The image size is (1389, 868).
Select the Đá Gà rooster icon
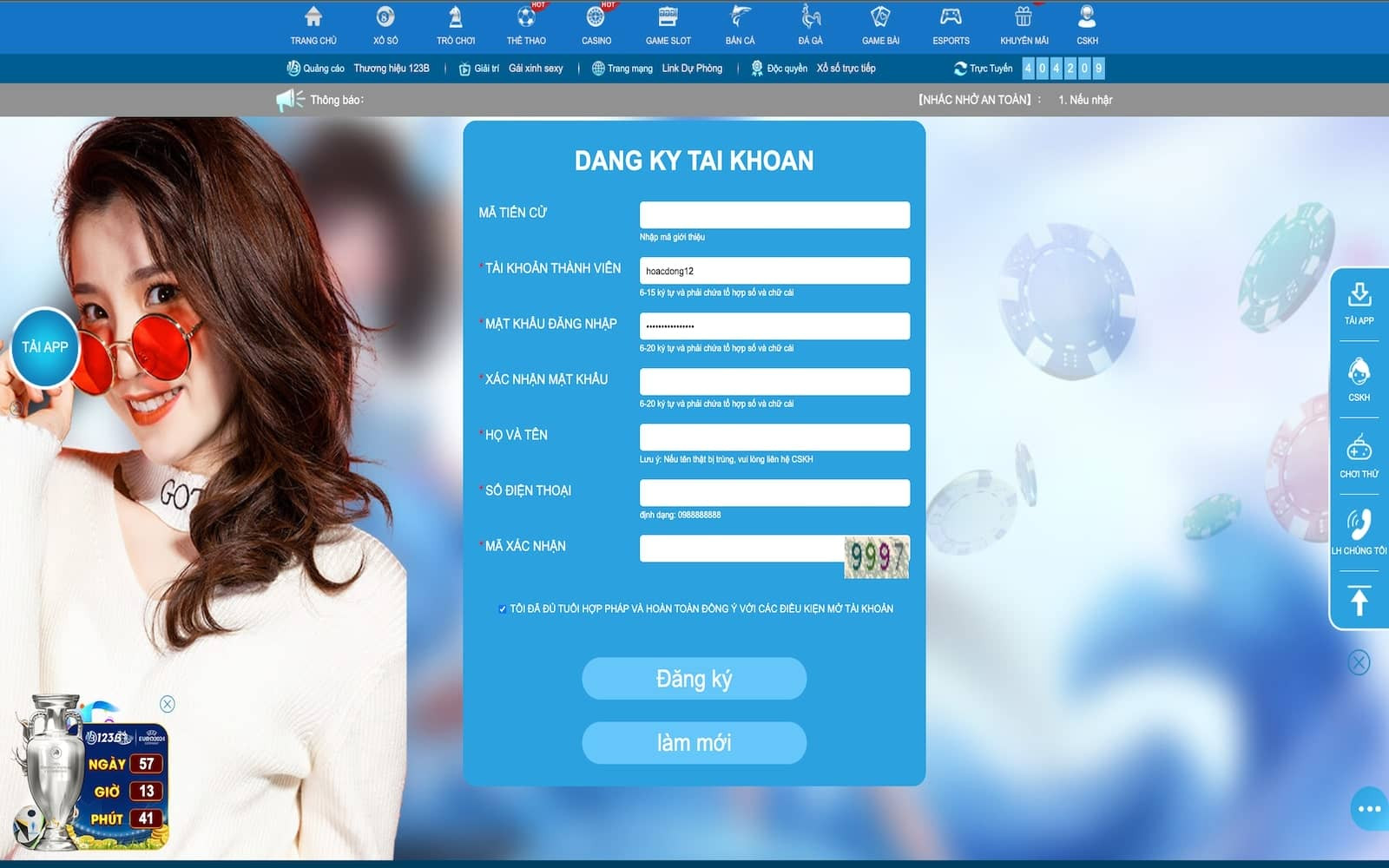[810, 17]
